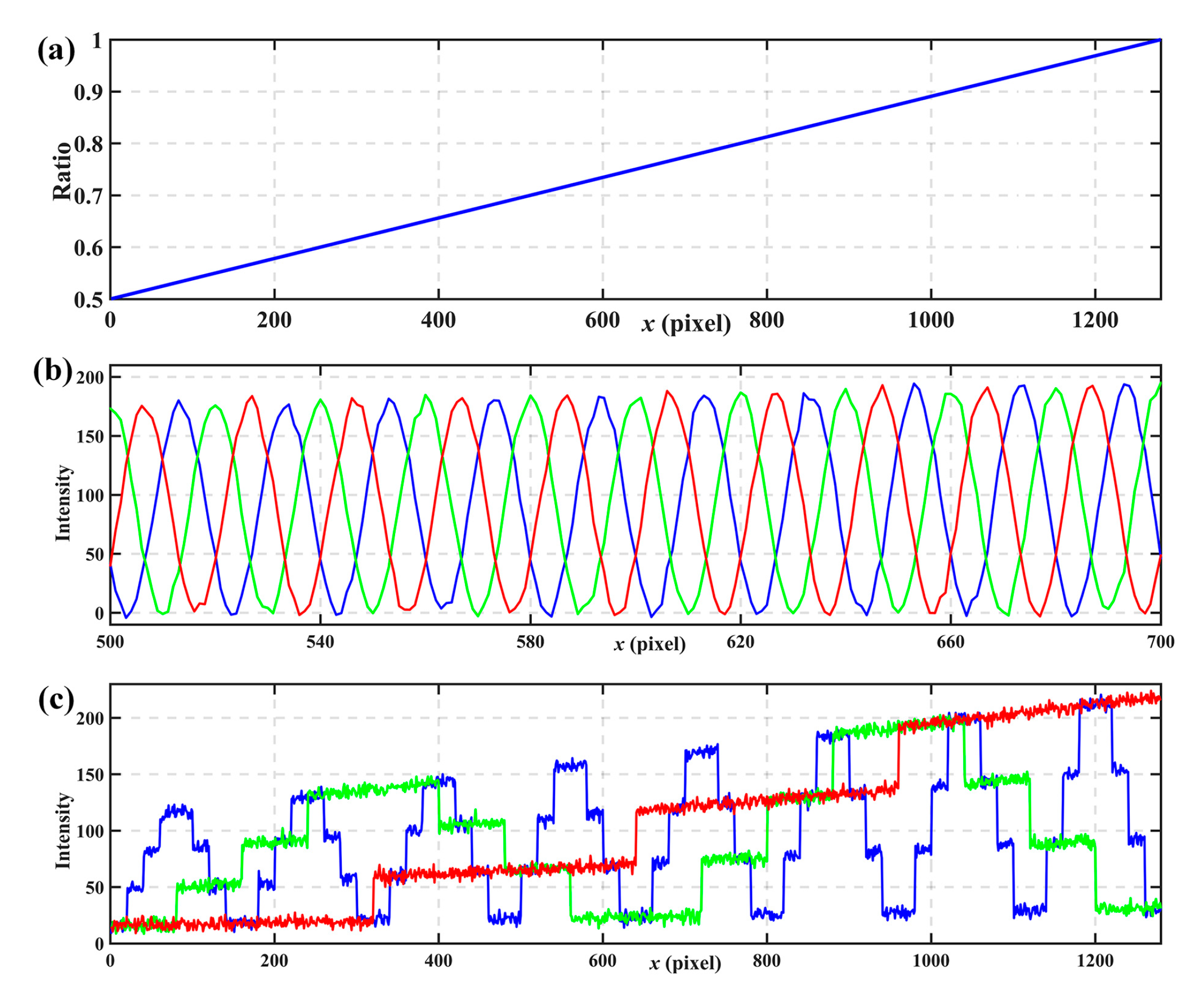This screenshot has width=1204, height=990.
Task: Click the Ratio y-axis label
Action: pyautogui.click(x=62, y=171)
